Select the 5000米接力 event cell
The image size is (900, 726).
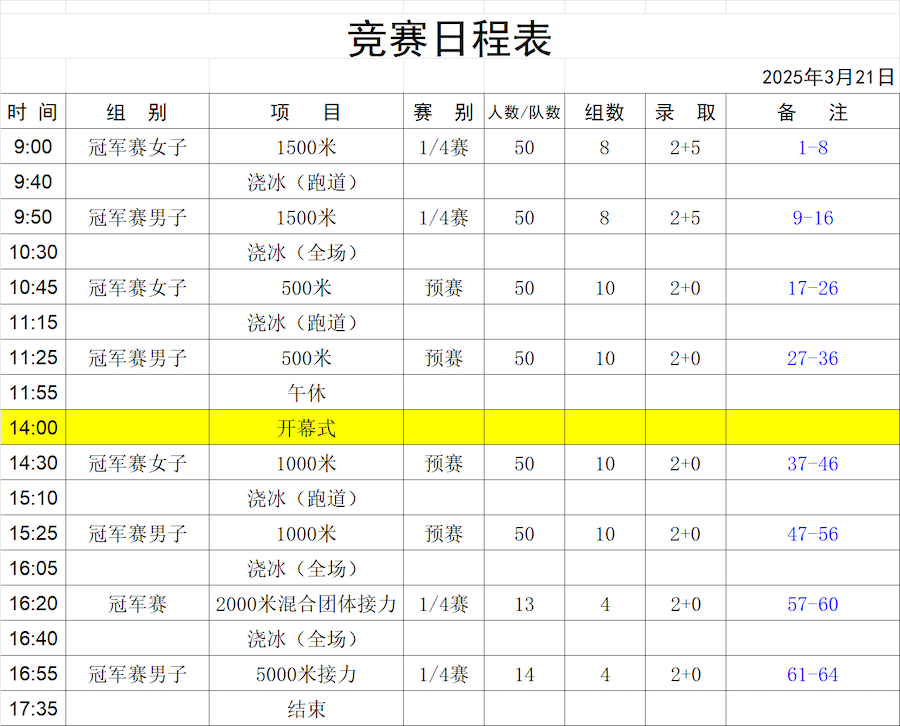coord(306,674)
